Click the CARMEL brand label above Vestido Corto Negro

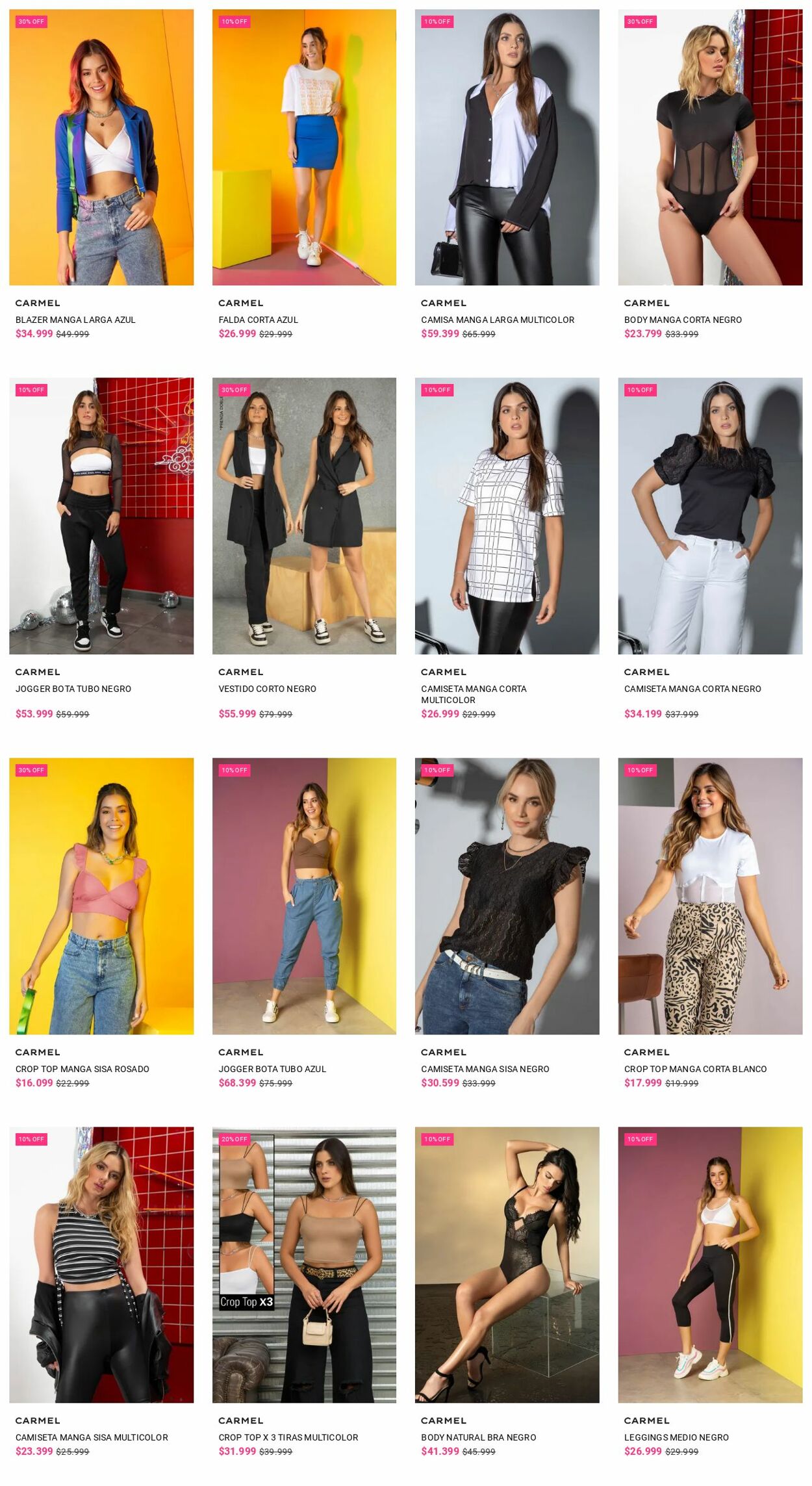240,672
